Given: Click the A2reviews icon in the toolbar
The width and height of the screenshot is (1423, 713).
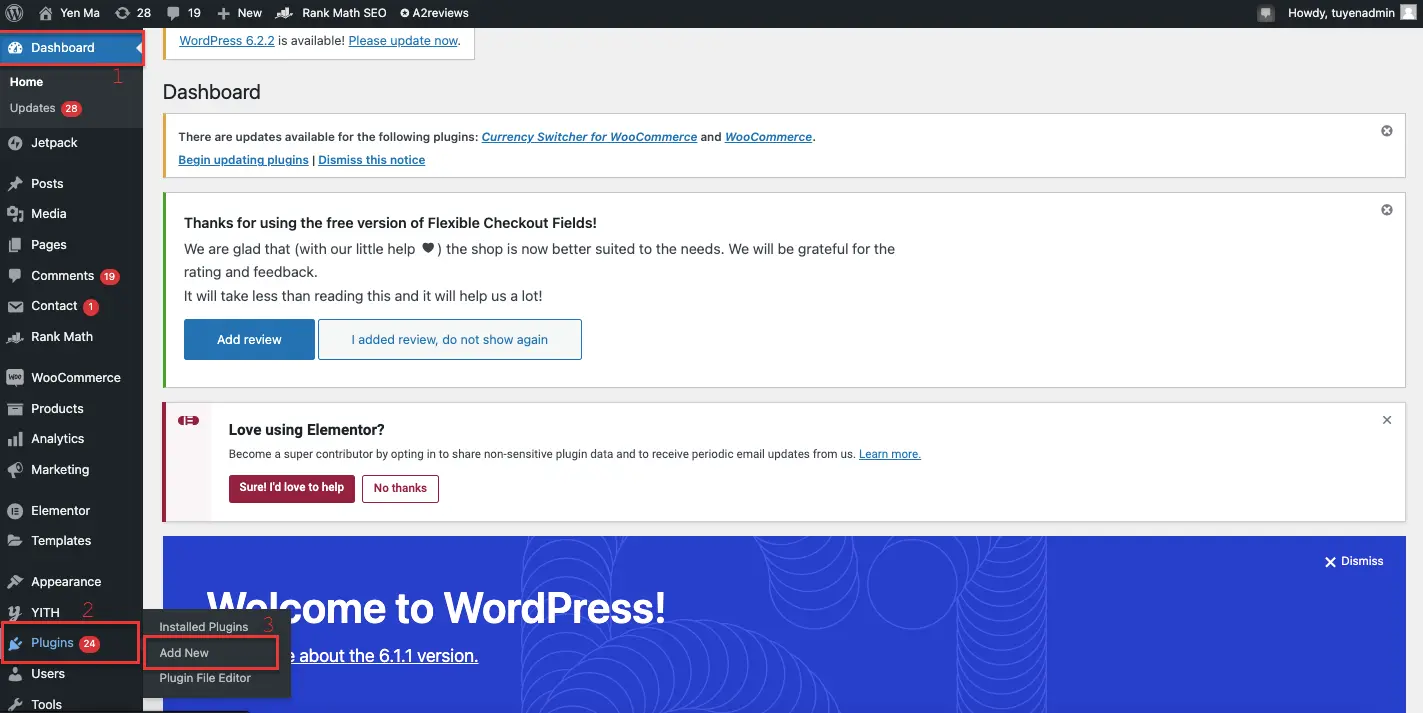Looking at the screenshot, I should pyautogui.click(x=434, y=13).
